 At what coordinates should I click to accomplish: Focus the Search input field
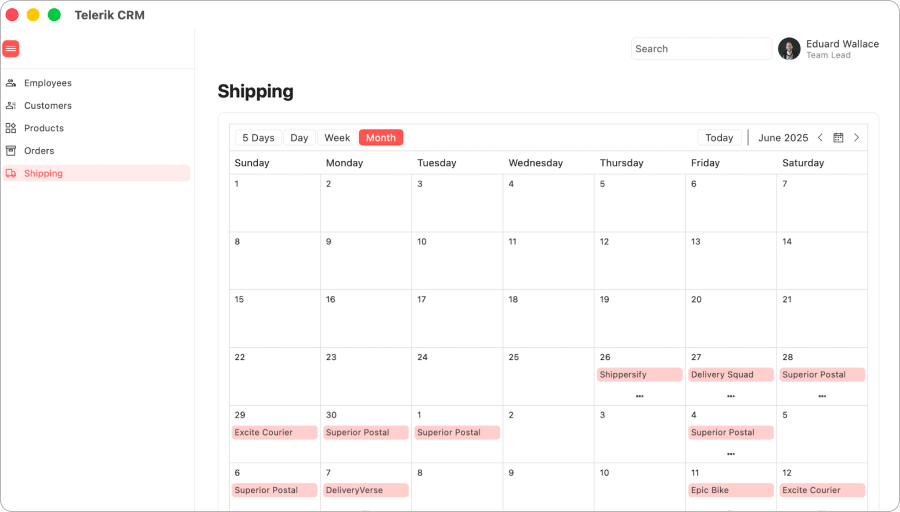click(x=701, y=49)
